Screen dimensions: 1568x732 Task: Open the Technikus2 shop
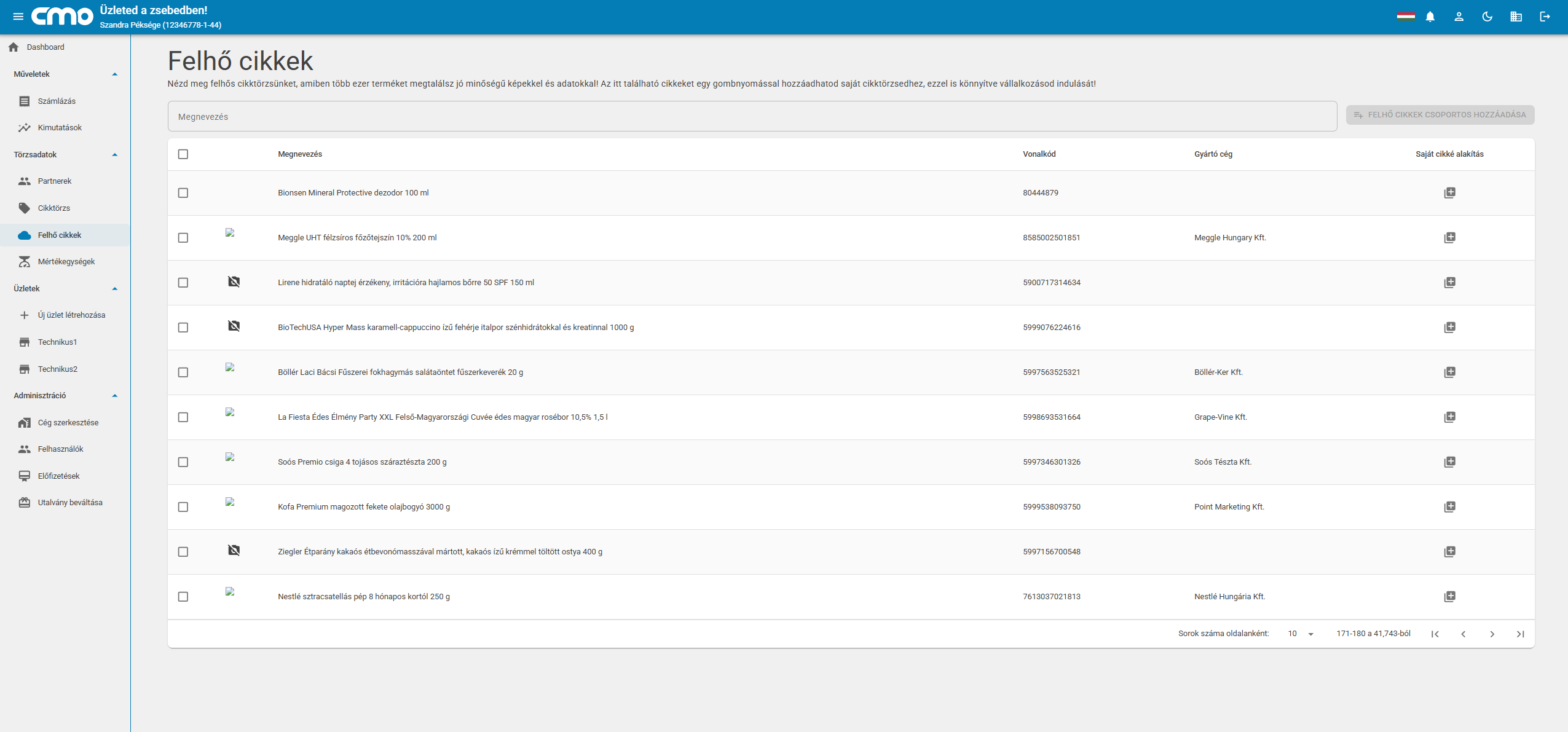tap(65, 369)
